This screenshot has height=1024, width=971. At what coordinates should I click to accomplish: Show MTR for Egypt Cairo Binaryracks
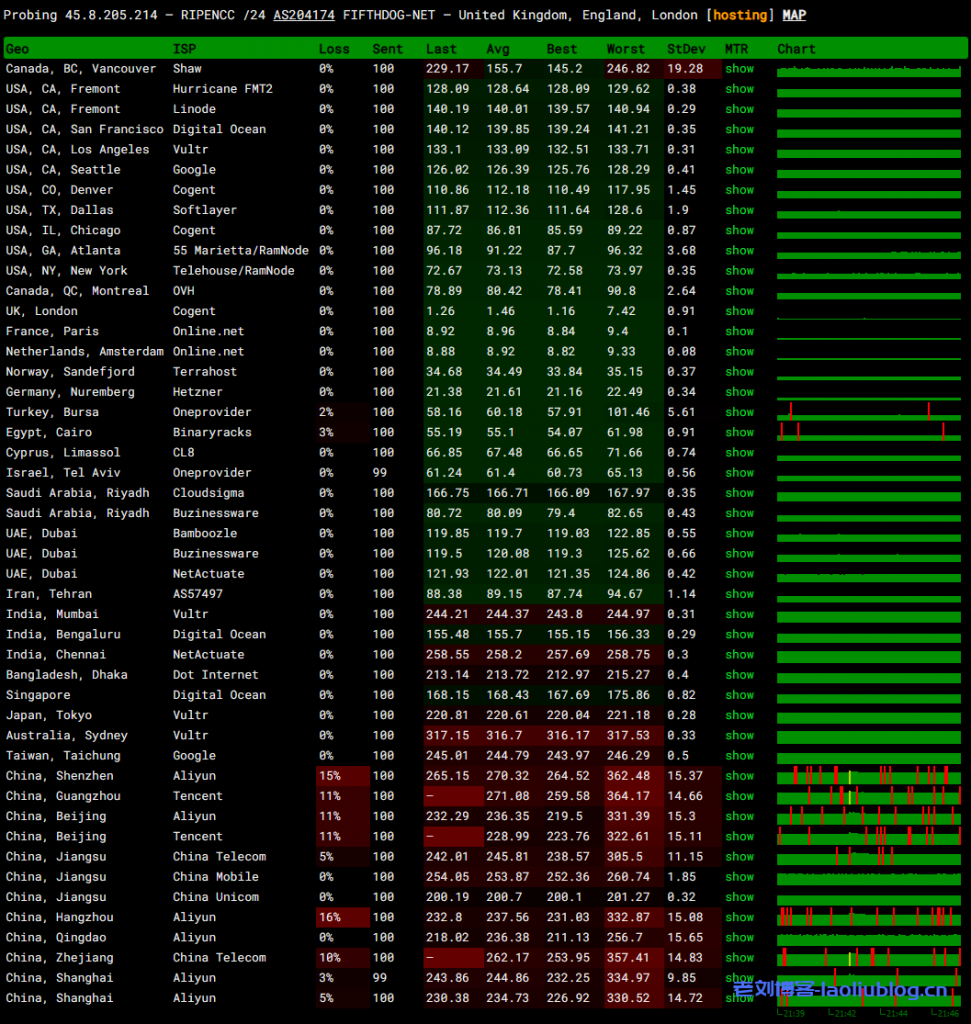click(739, 432)
